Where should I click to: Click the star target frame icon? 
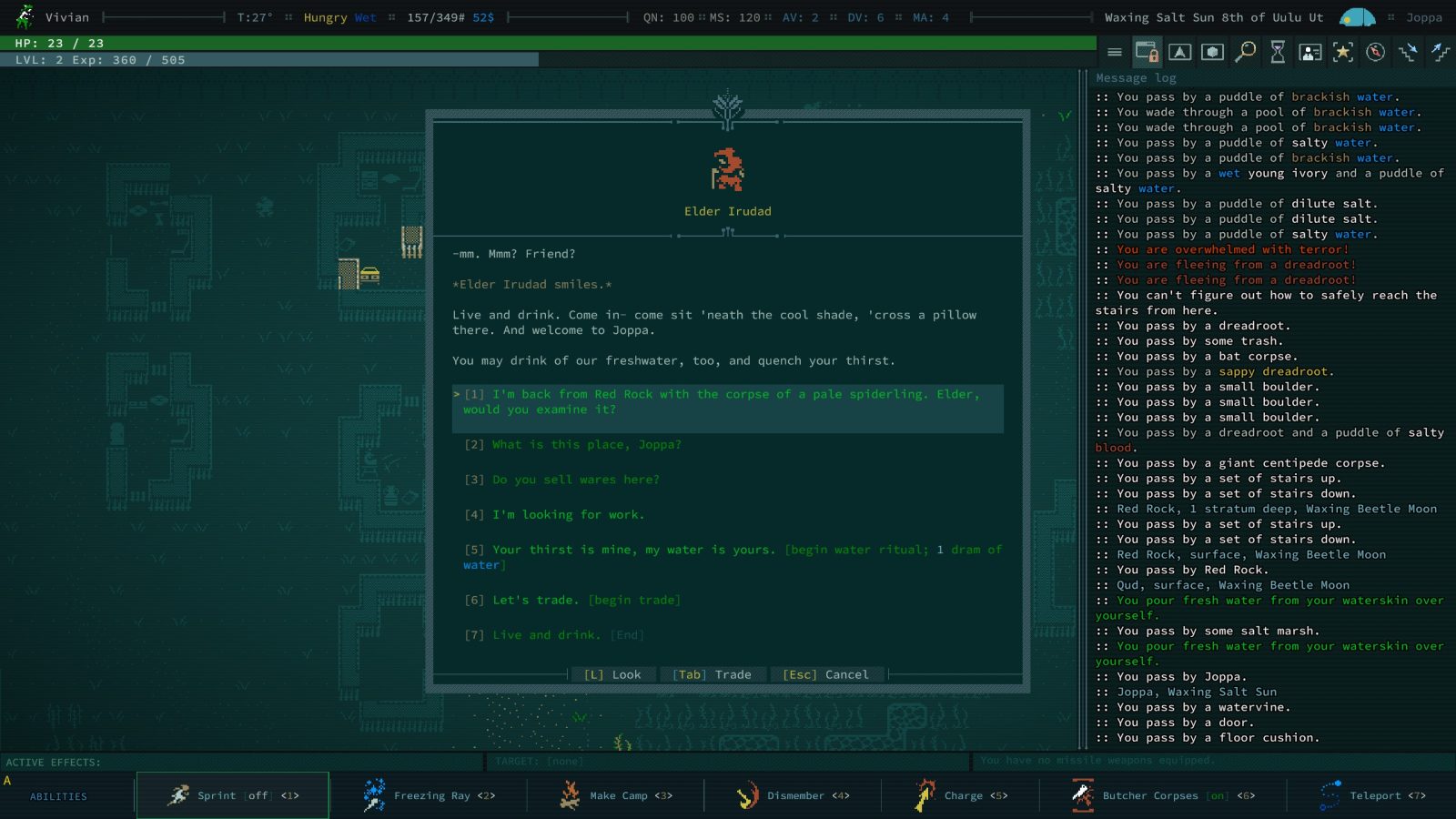[x=1343, y=52]
